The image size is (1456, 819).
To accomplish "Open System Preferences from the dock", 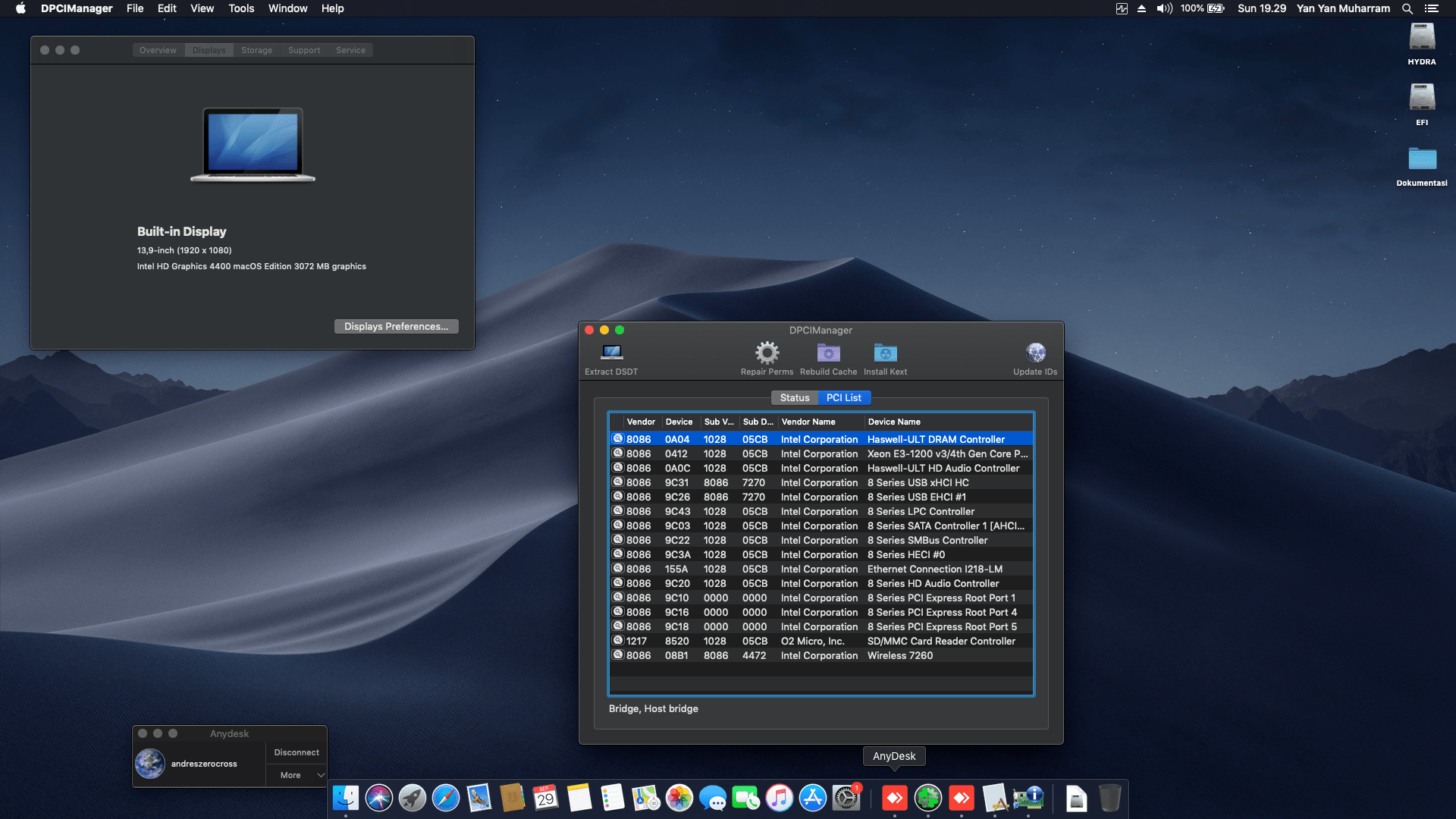I will click(x=846, y=798).
